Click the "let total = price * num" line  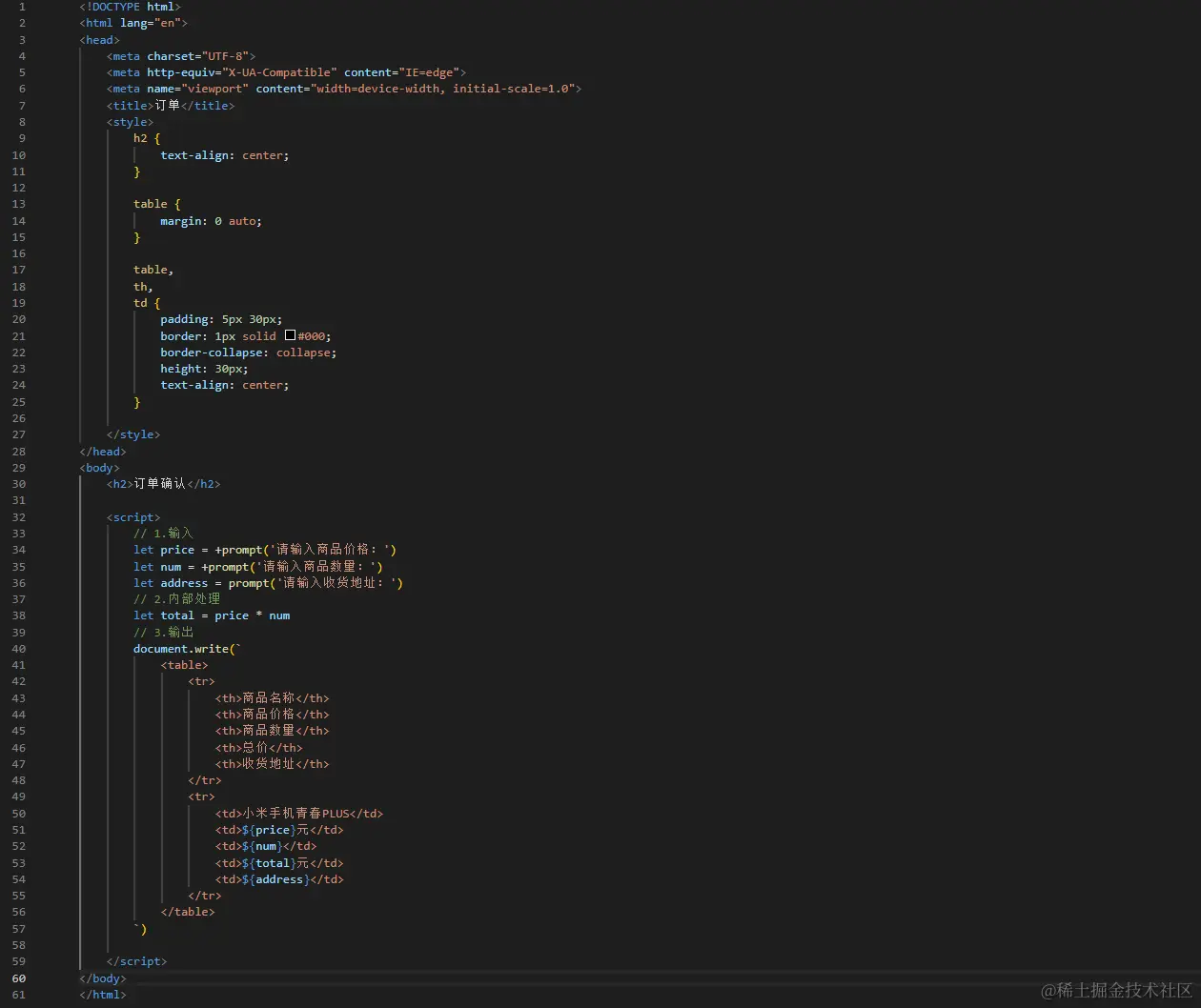tap(212, 615)
